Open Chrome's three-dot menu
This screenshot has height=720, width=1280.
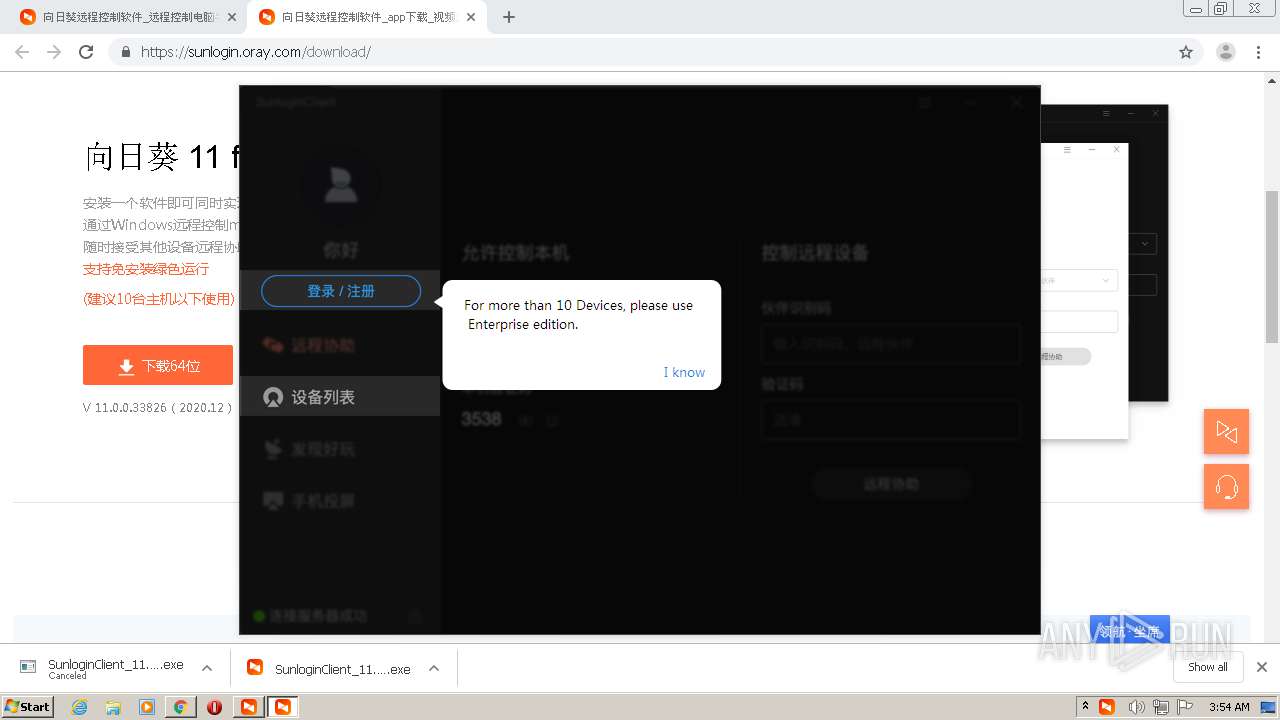click(1258, 52)
